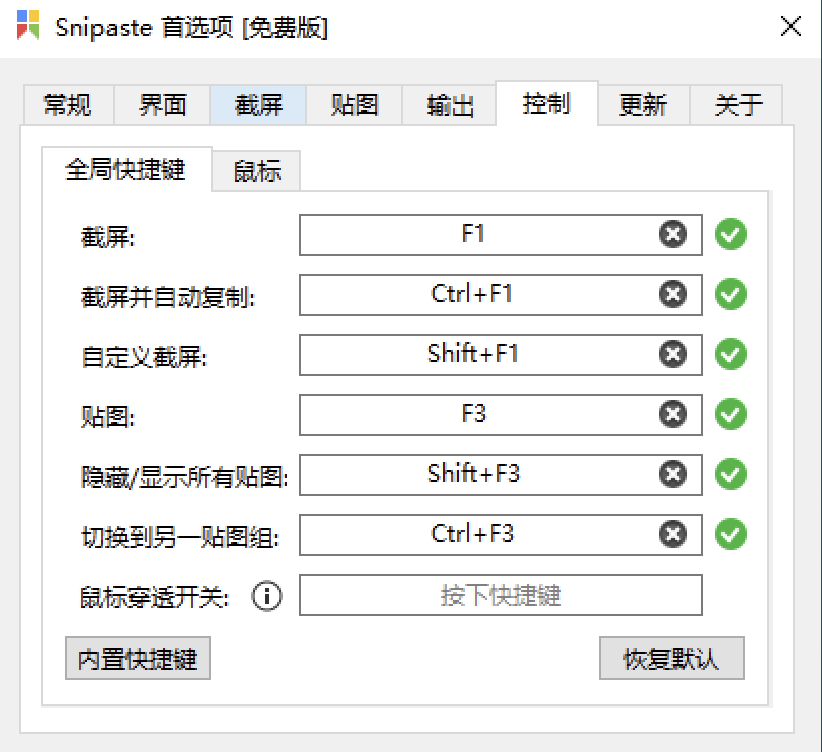
Task: Close the Snipaste 首选项 window
Action: [791, 26]
